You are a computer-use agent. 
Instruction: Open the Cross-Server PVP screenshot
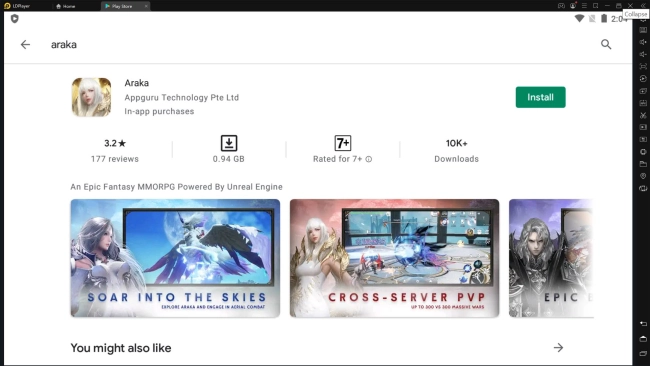394,258
